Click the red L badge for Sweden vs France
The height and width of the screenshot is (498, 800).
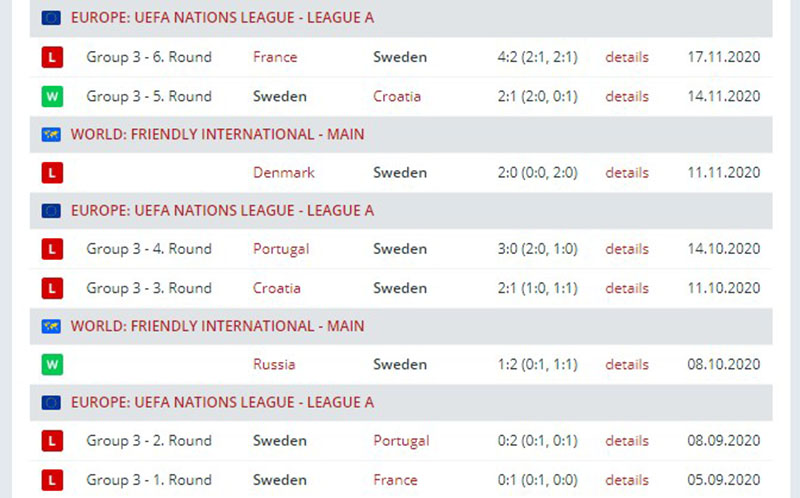(x=51, y=480)
